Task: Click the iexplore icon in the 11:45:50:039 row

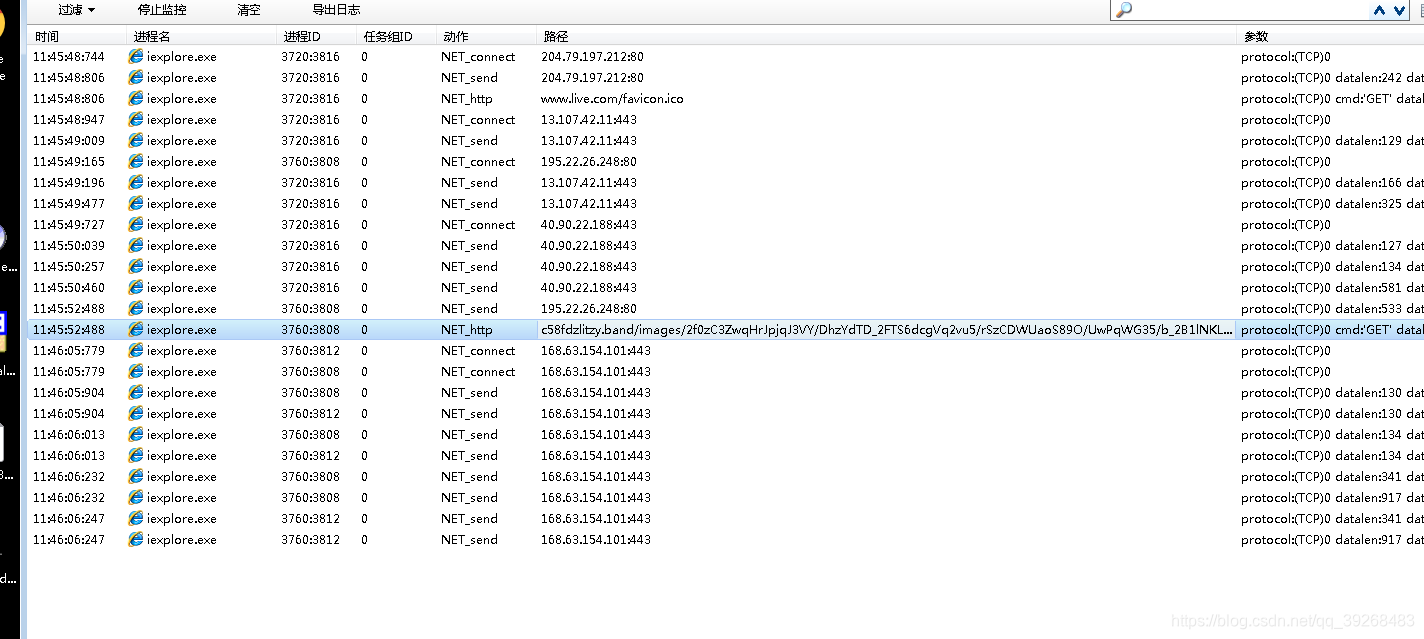Action: [x=136, y=245]
